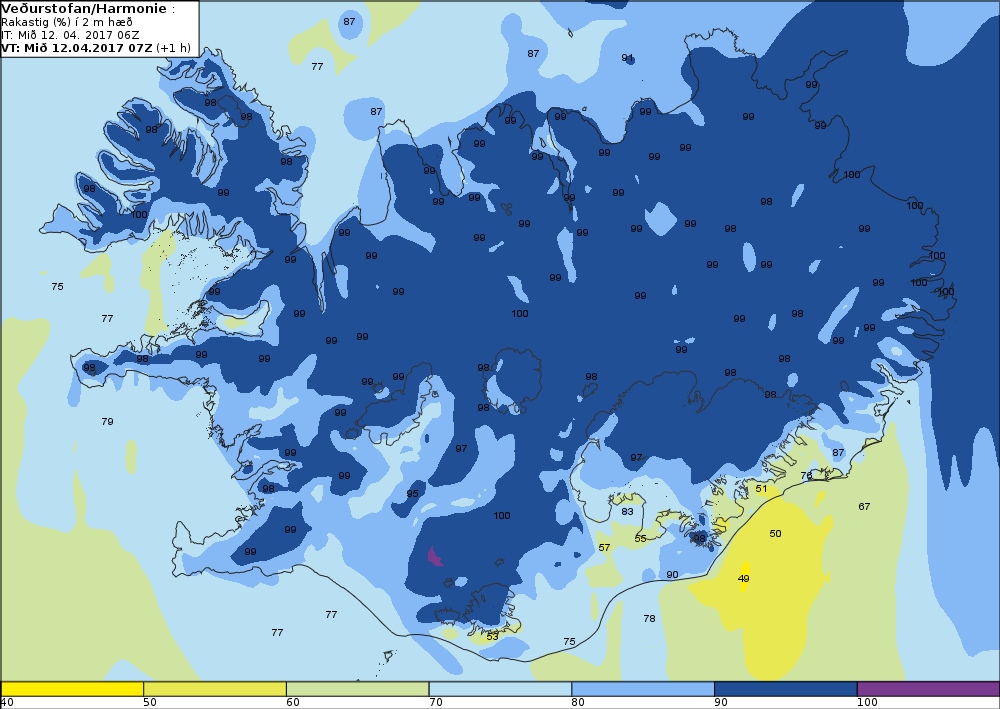The width and height of the screenshot is (1000, 709).
Task: Click the humidity value '55' on the map
Action: tap(640, 539)
